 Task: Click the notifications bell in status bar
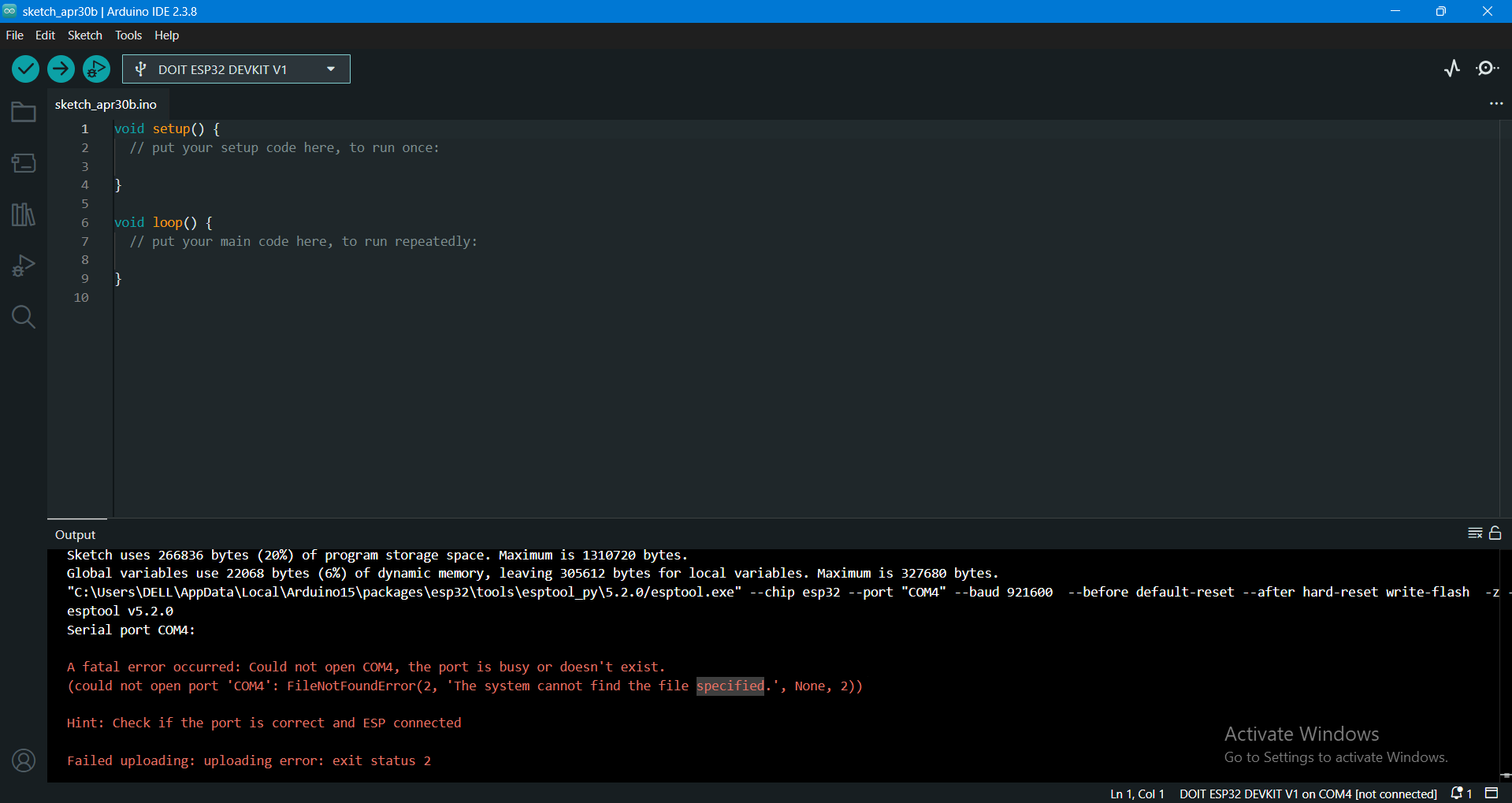1462,794
